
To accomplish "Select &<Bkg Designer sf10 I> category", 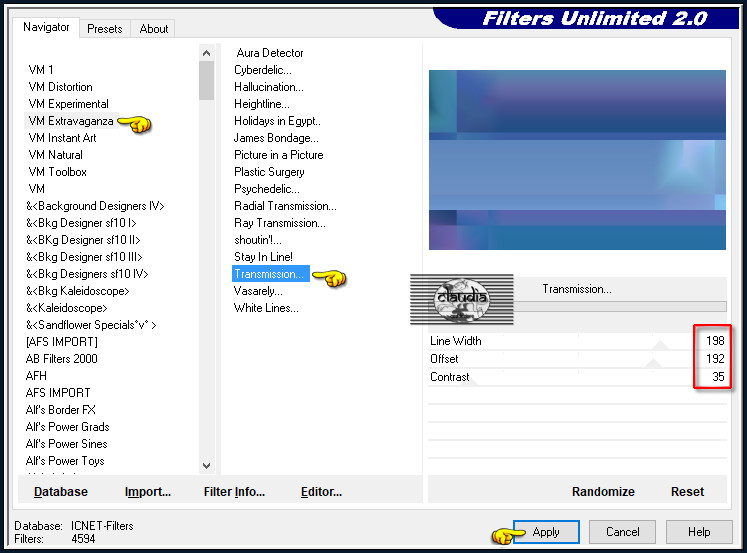I will [81, 223].
